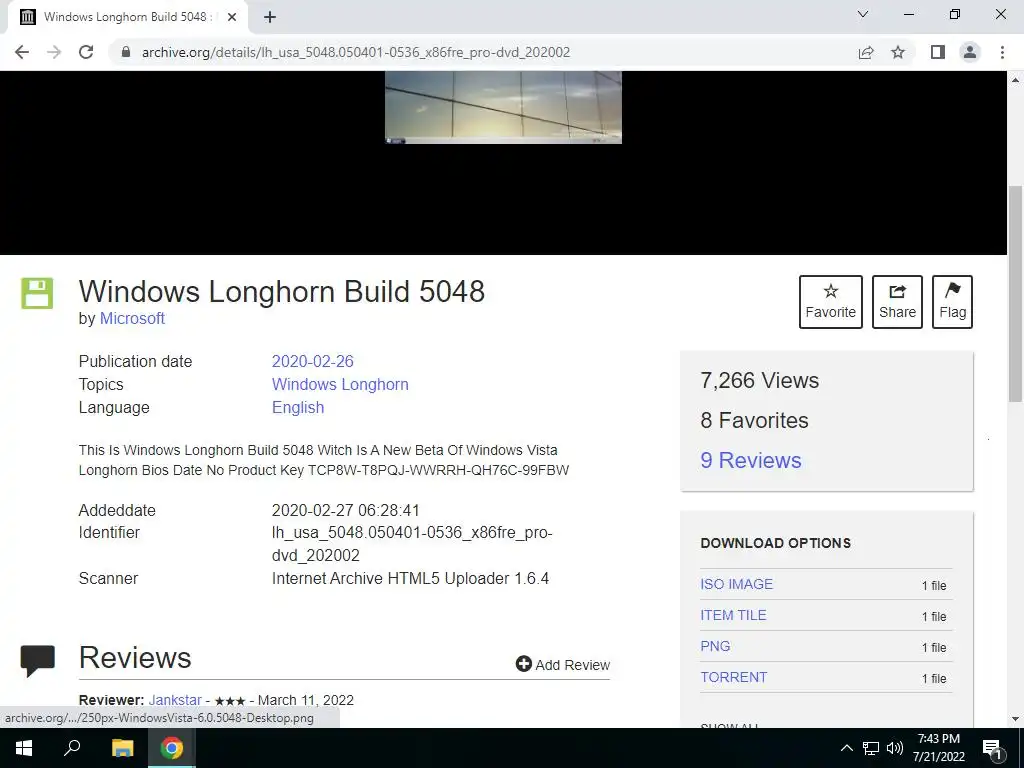1024x768 pixels.
Task: Click the address bar URL
Action: pyautogui.click(x=356, y=52)
